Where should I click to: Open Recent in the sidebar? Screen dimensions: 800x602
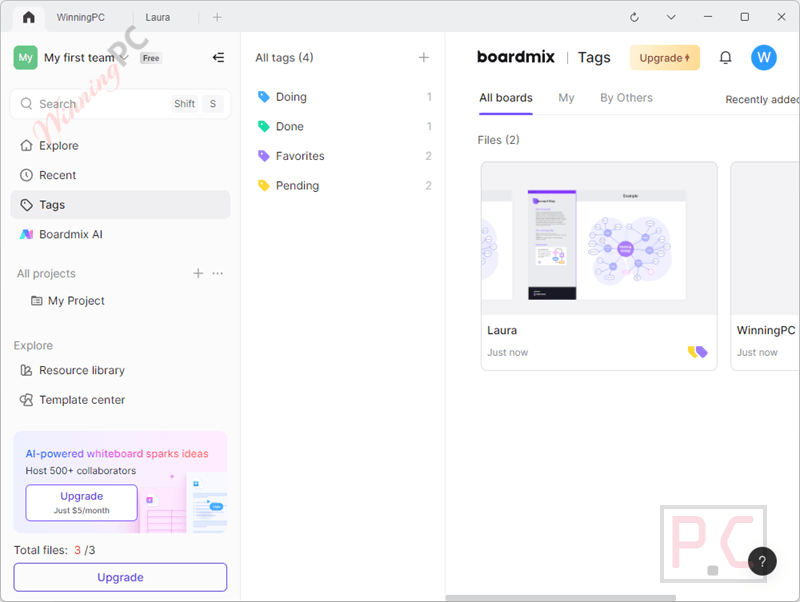pyautogui.click(x=120, y=175)
